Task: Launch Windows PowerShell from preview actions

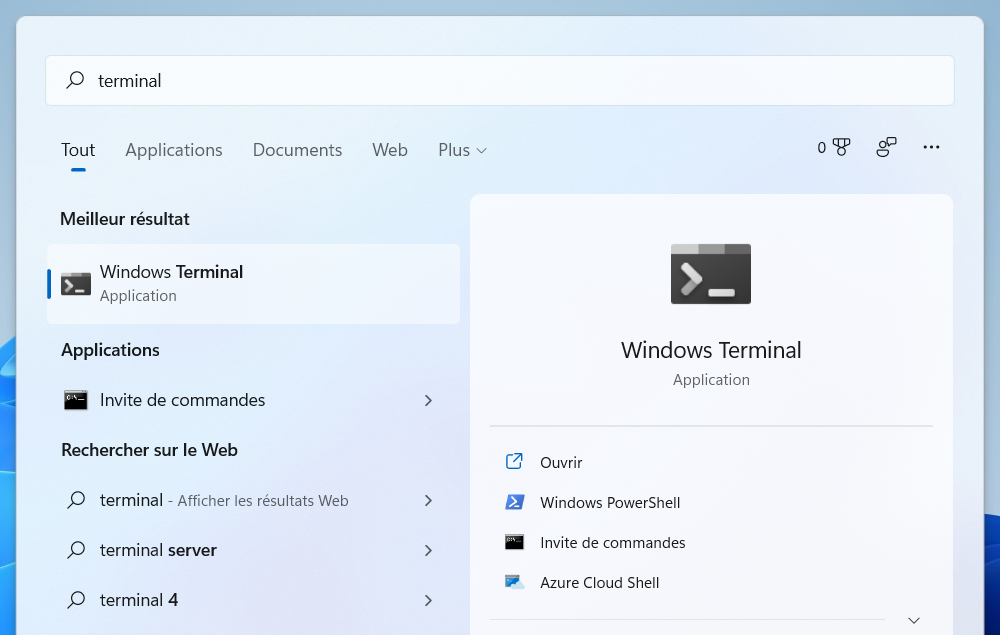Action: tap(610, 502)
